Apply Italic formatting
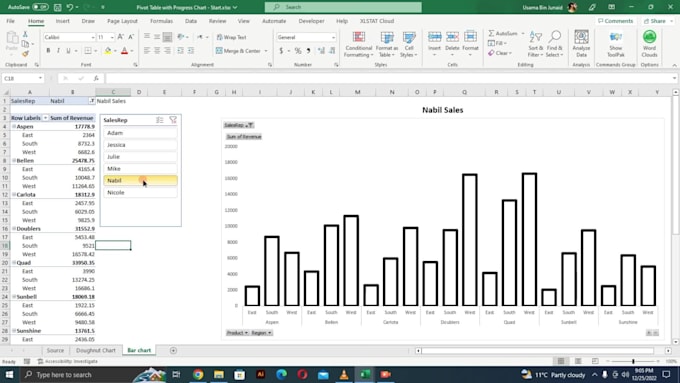The height and width of the screenshot is (383, 680). pyautogui.click(x=58, y=51)
